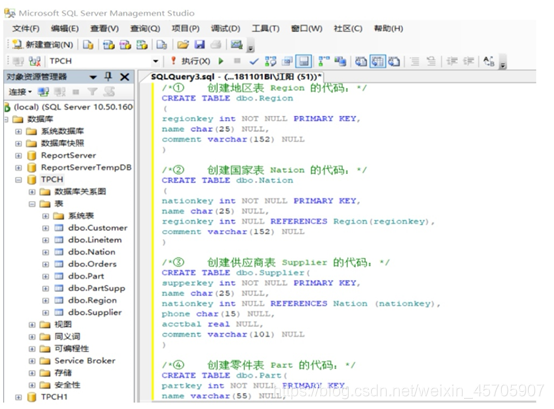
Task: Expand the ReportServer database node
Action: tap(18, 156)
